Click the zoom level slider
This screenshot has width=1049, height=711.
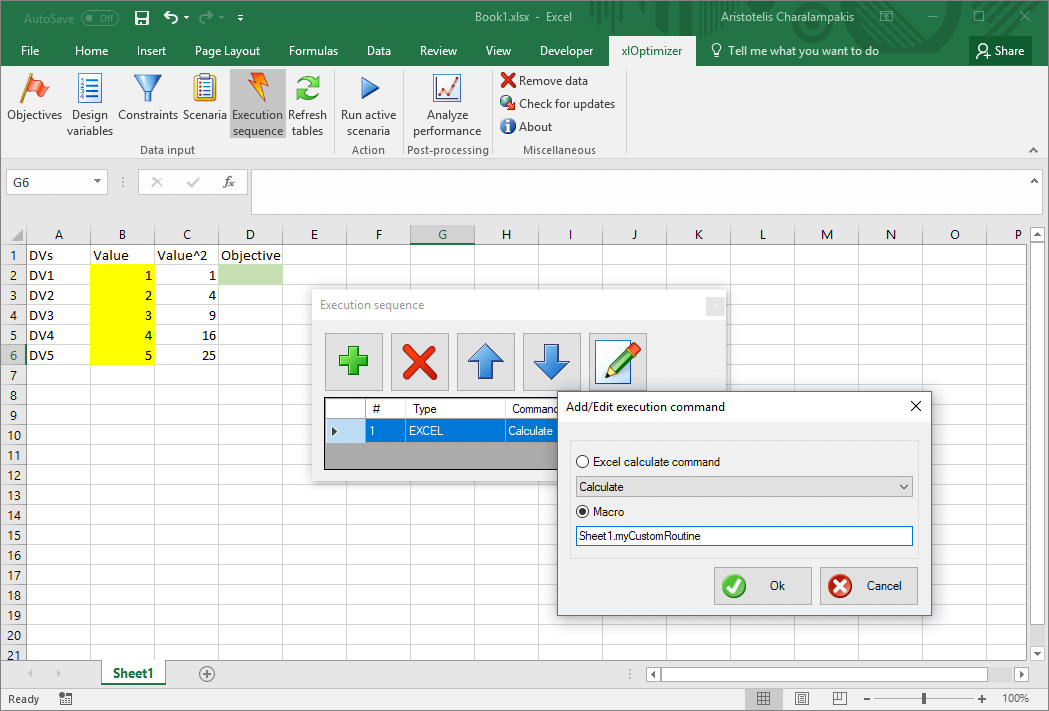[923, 699]
